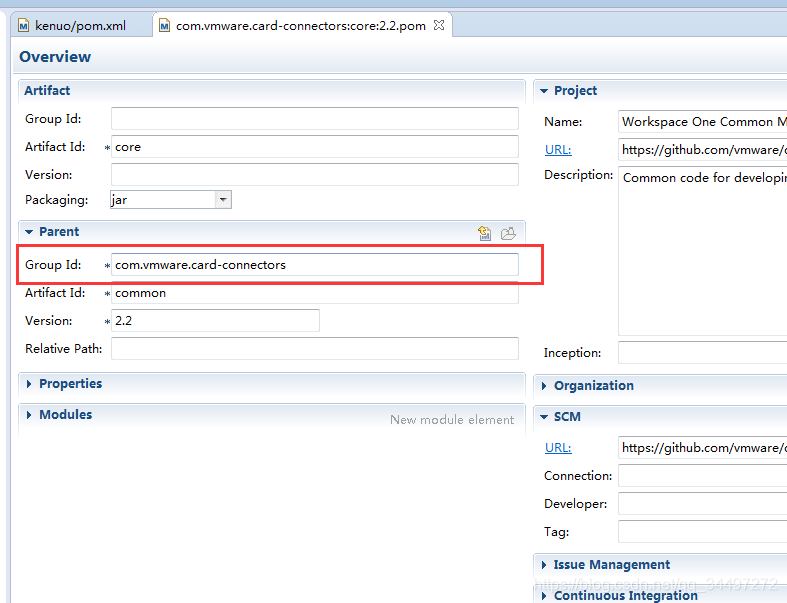
Task: Click the Artifact Group Id field
Action: (x=315, y=119)
